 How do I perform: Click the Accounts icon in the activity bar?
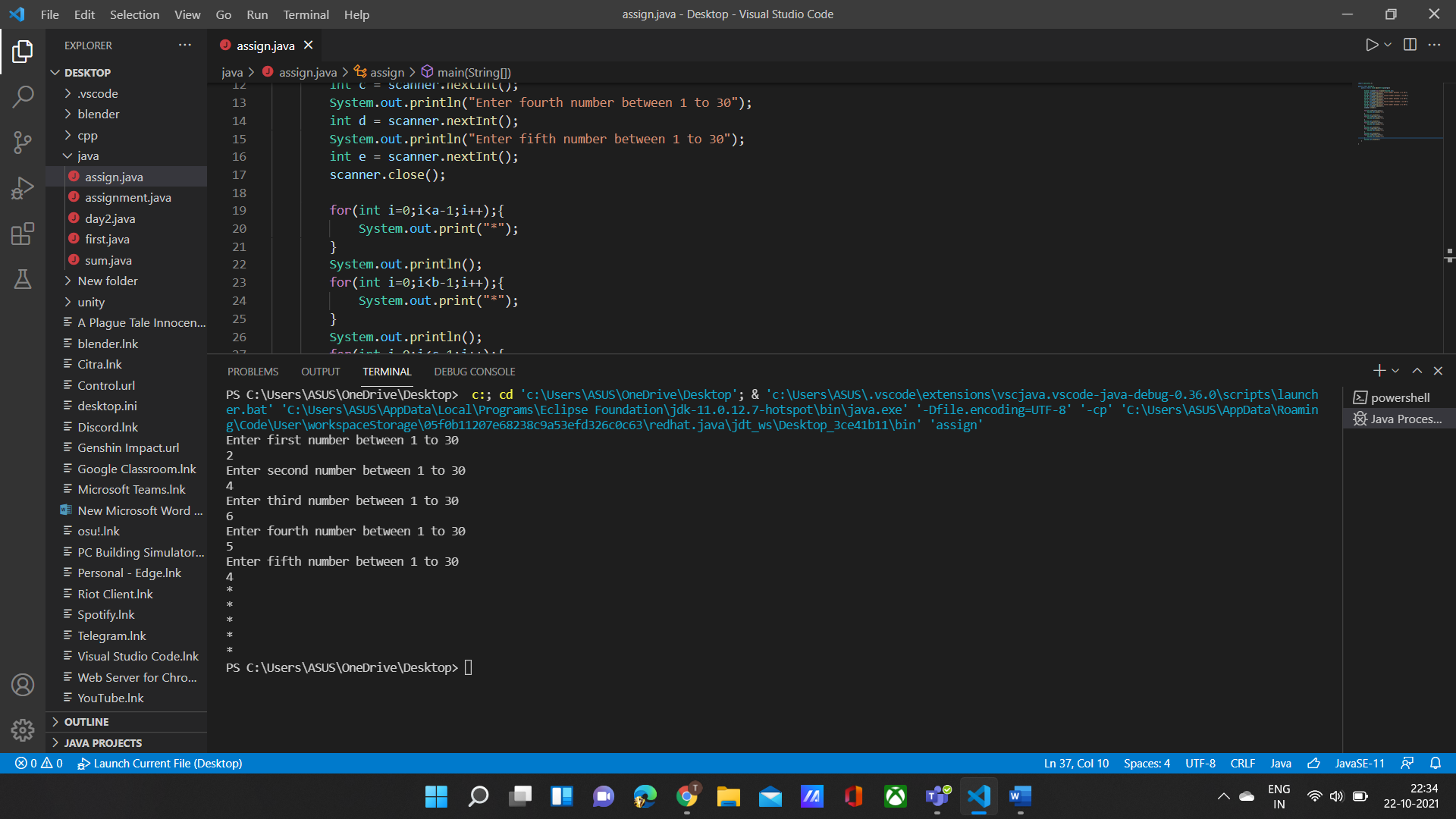click(x=22, y=685)
